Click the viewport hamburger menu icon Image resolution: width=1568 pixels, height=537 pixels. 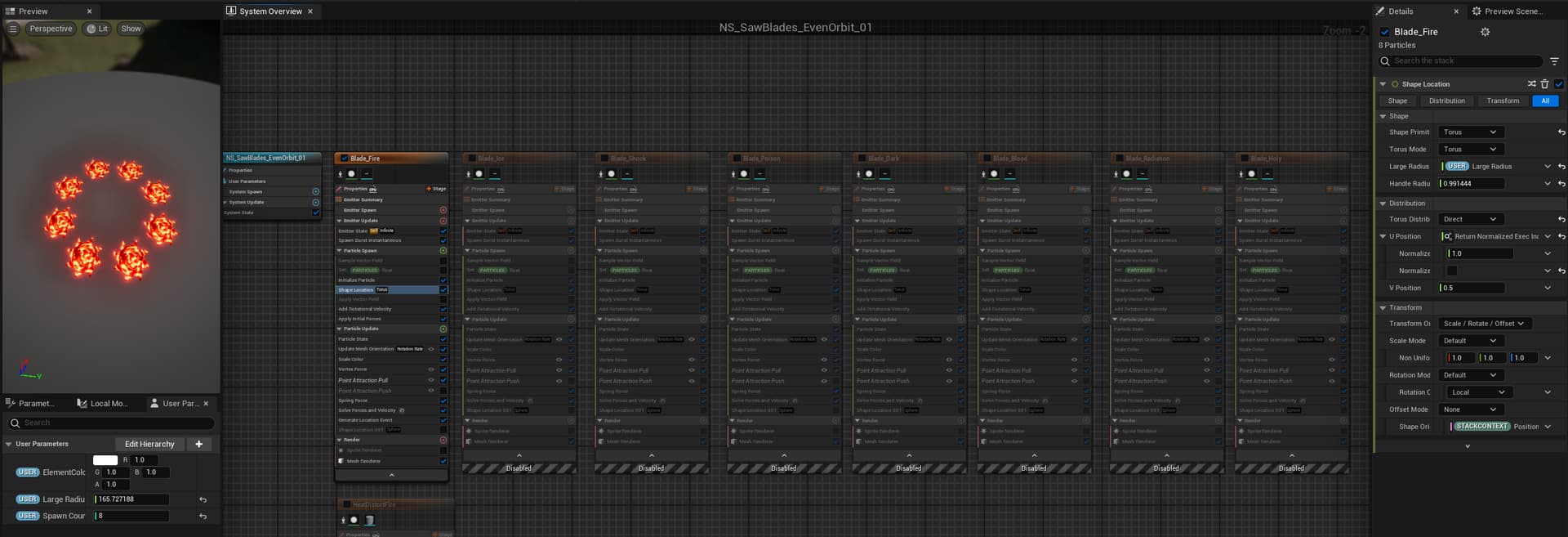[x=12, y=29]
